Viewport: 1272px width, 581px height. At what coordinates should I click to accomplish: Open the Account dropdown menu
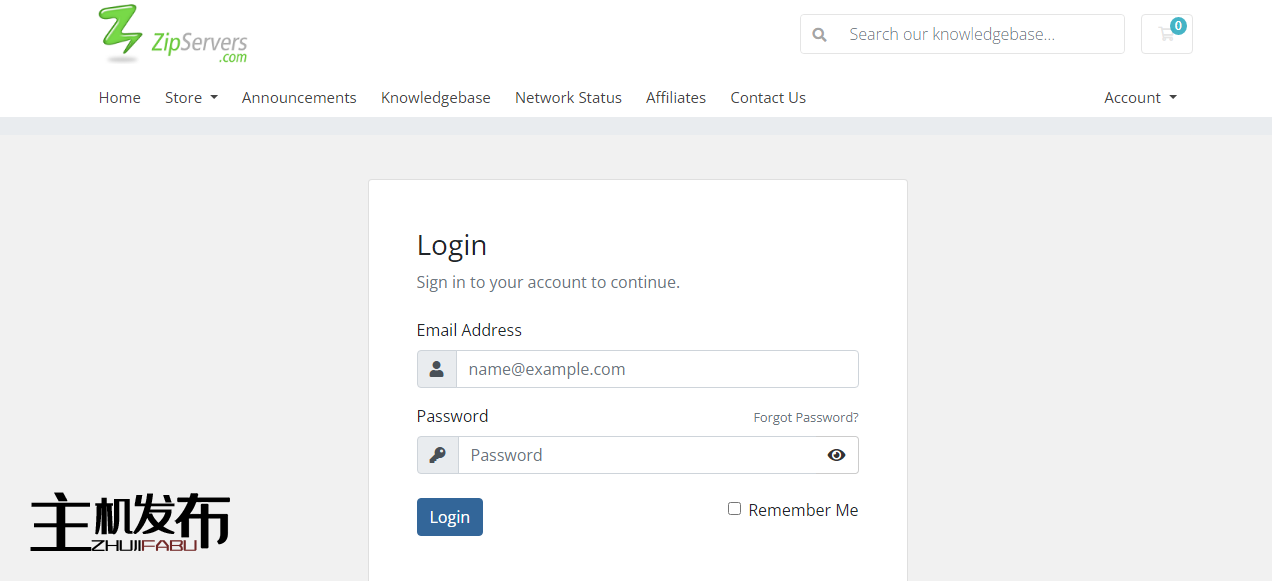pyautogui.click(x=1140, y=97)
